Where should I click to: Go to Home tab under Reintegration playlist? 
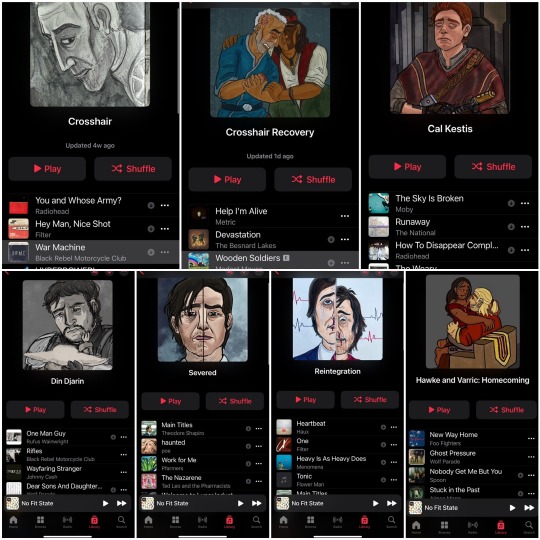tap(283, 521)
